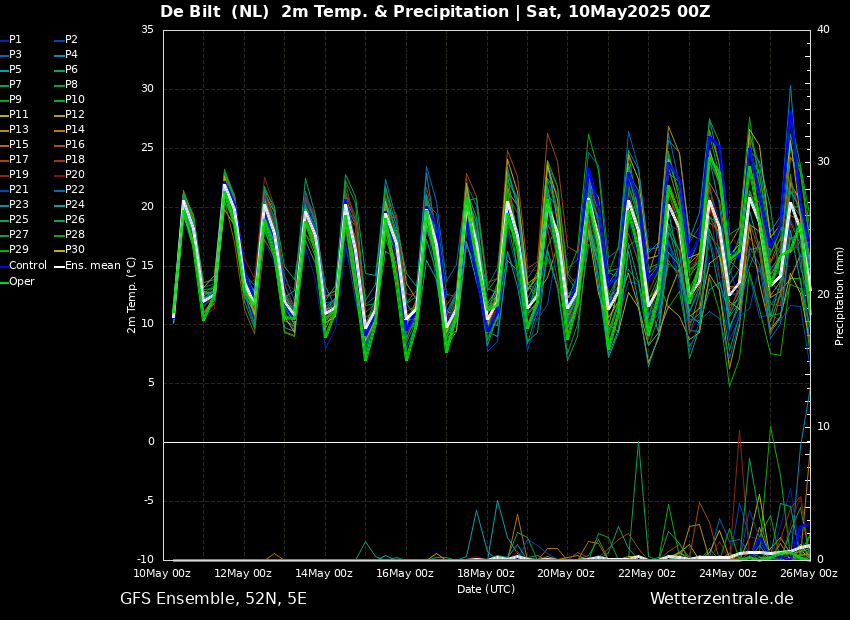
Task: Click the '10May 00z' date label
Action: (x=163, y=573)
